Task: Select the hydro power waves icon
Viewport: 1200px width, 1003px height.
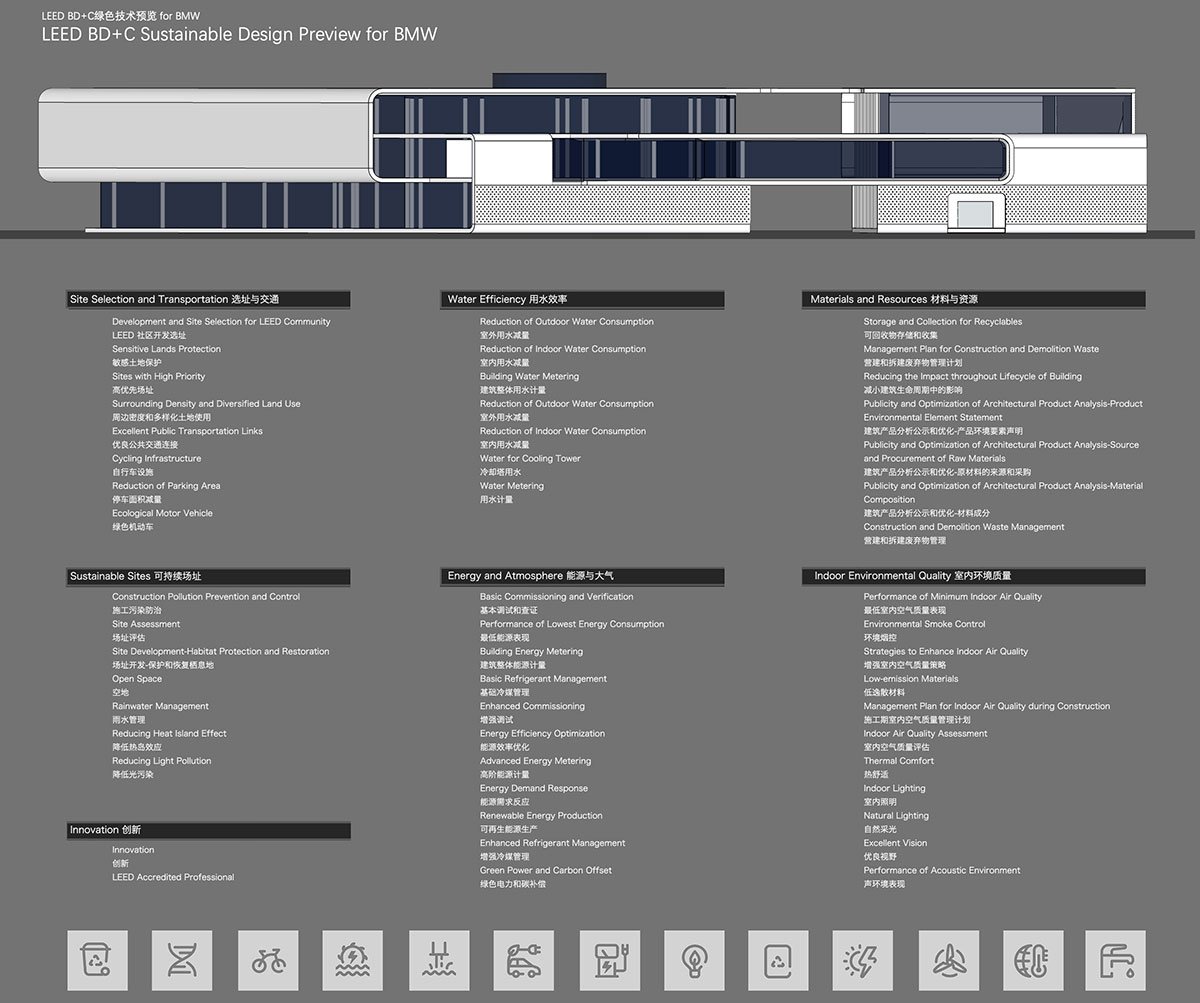Action: point(353,960)
